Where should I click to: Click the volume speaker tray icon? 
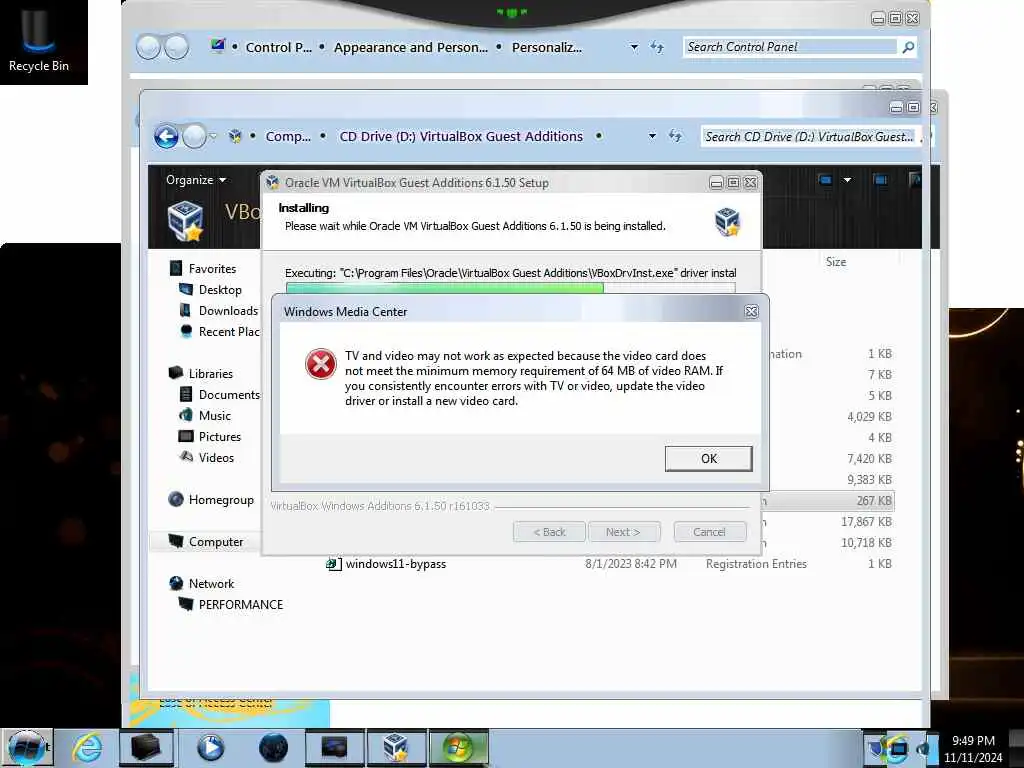click(923, 748)
